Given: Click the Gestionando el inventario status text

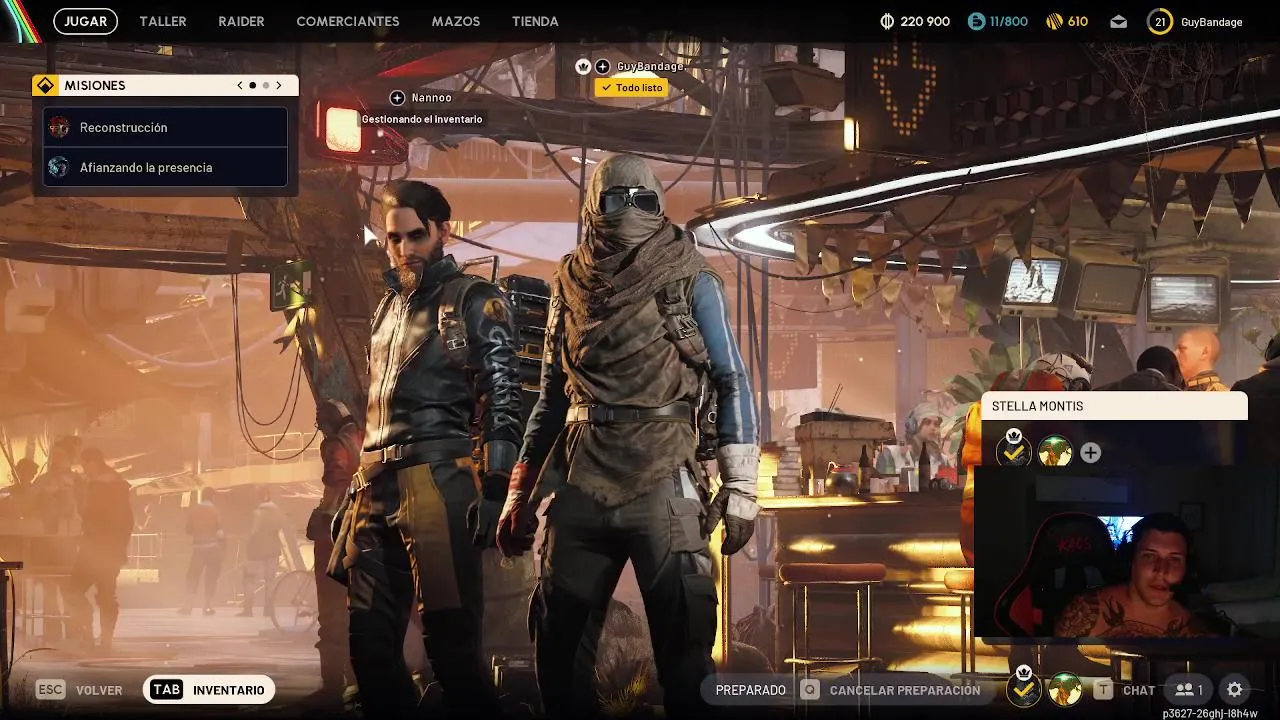Looking at the screenshot, I should coord(422,119).
